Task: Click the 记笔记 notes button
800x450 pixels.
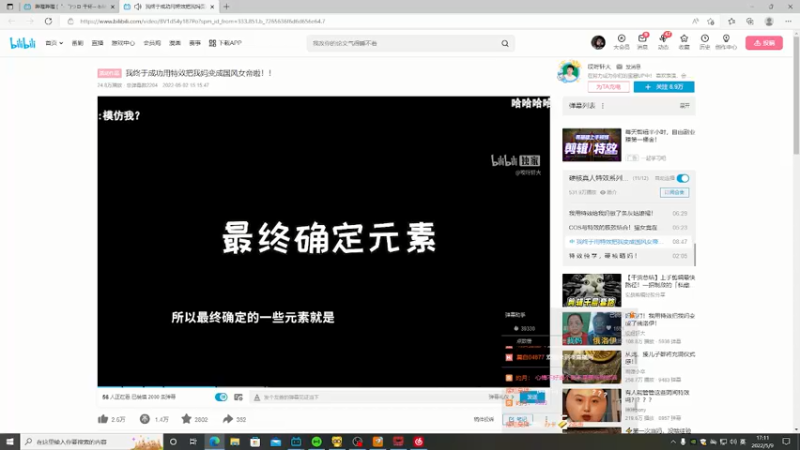Action: [518, 419]
